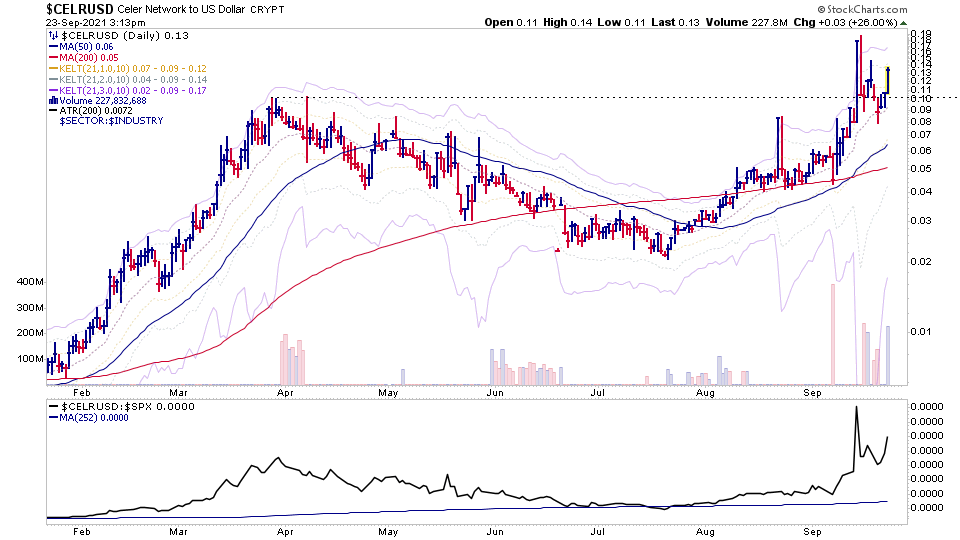
Task: Click the 0.01 price axis label
Action: click(921, 331)
